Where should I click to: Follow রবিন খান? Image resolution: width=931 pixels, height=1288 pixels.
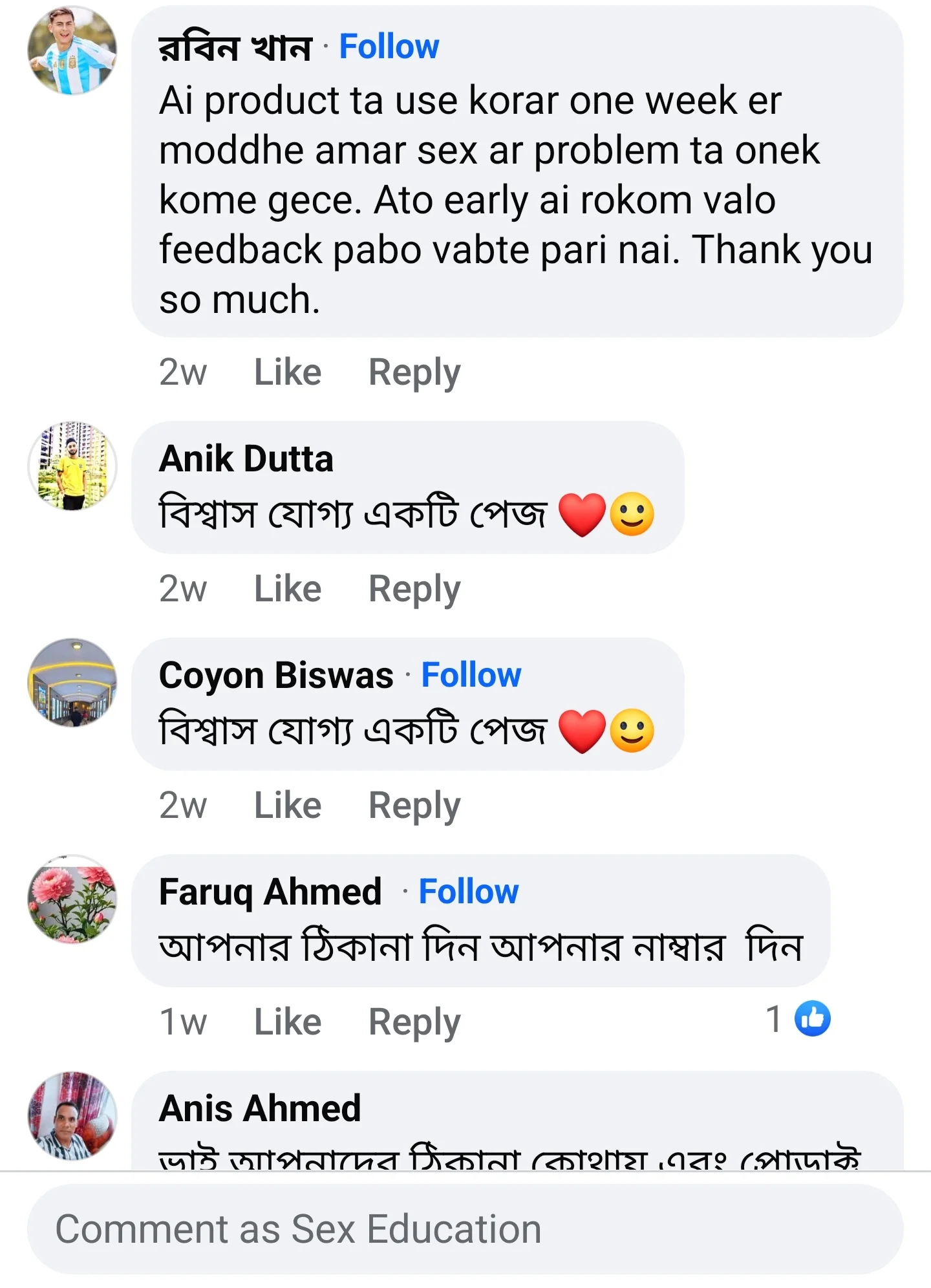pos(388,45)
